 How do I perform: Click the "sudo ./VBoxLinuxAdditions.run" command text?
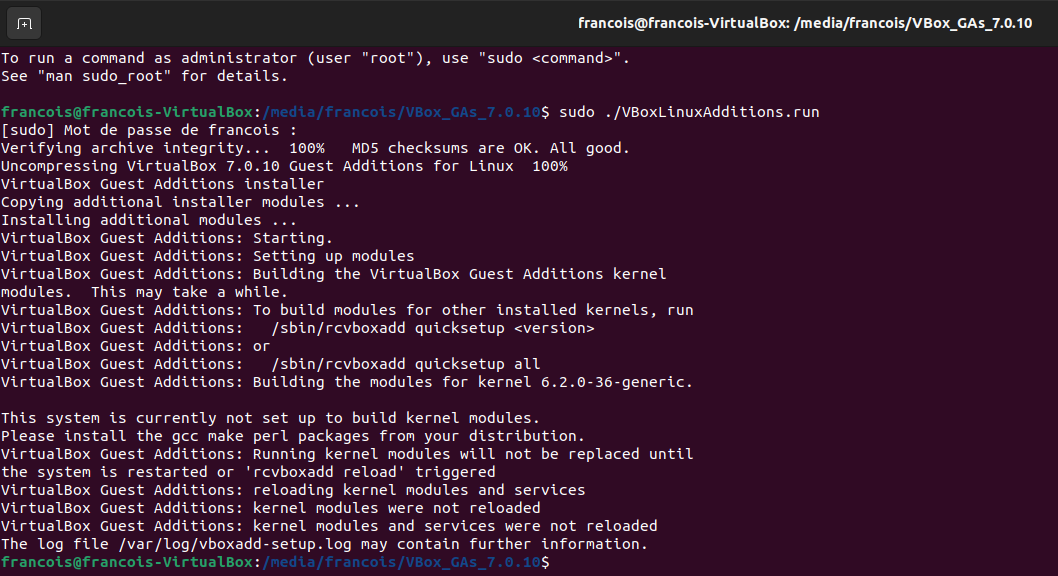[x=690, y=112]
